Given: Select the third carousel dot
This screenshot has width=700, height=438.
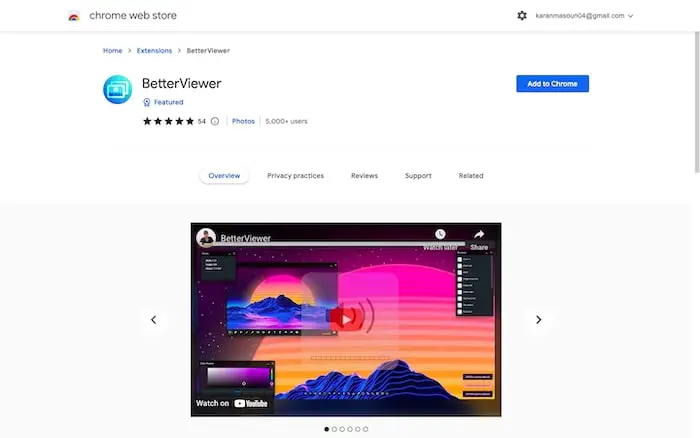Looking at the screenshot, I should [x=342, y=429].
